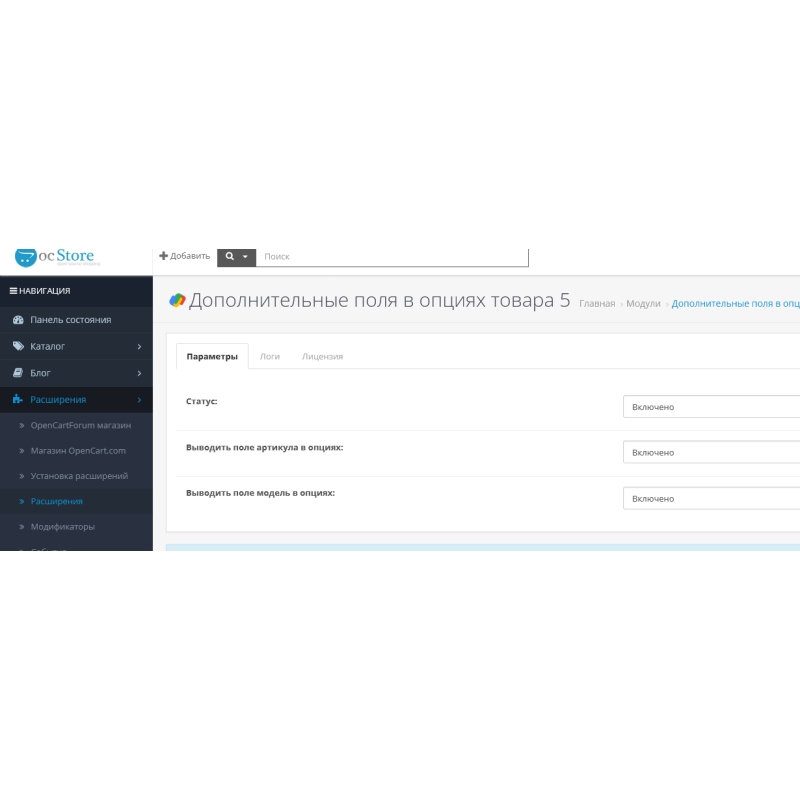The height and width of the screenshot is (800, 800).
Task: Open the model field display dropdown
Action: pos(712,498)
